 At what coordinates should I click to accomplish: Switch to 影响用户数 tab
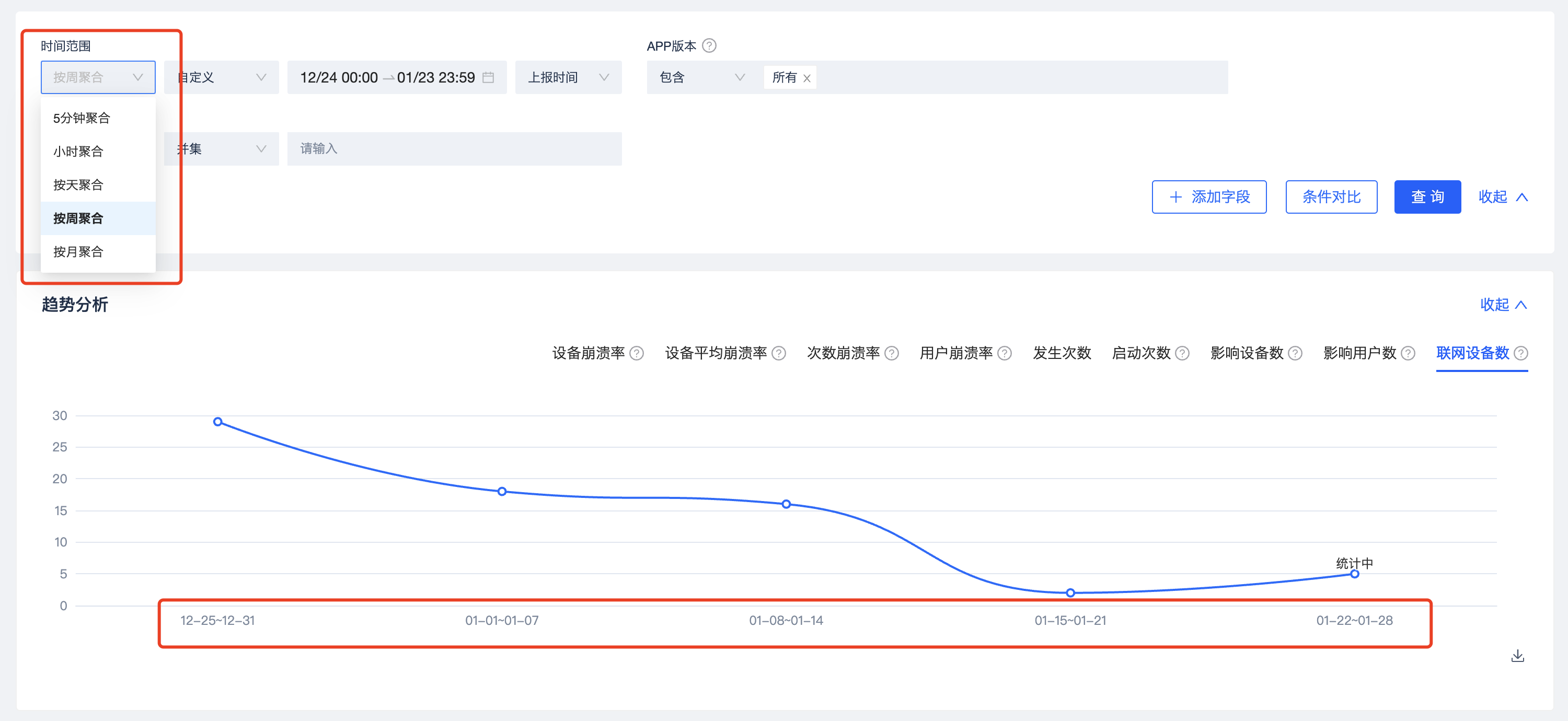click(x=1360, y=353)
